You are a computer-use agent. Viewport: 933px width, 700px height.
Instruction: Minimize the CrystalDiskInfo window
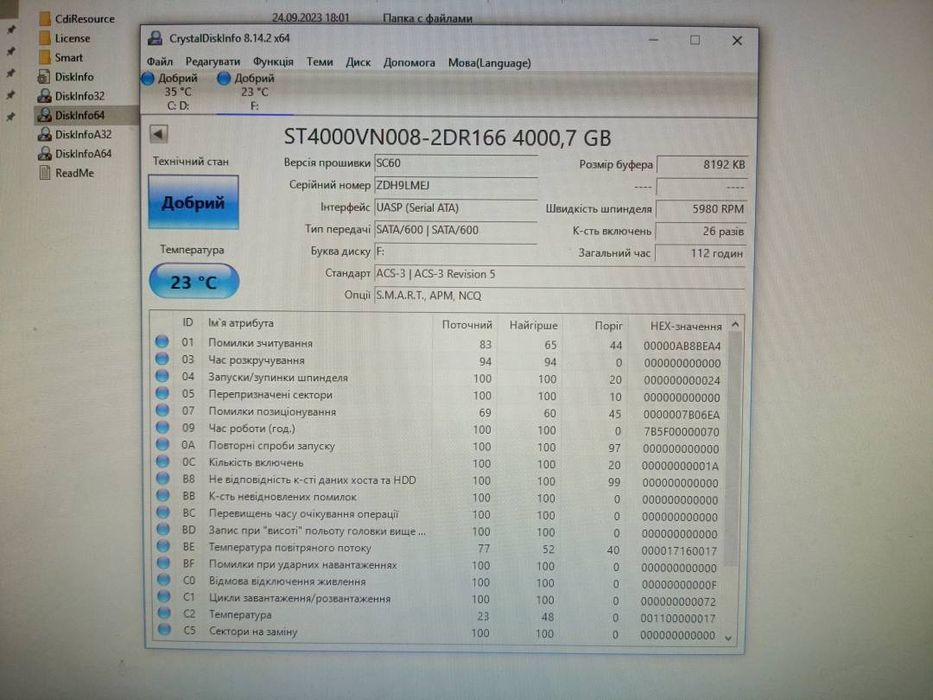[x=653, y=40]
